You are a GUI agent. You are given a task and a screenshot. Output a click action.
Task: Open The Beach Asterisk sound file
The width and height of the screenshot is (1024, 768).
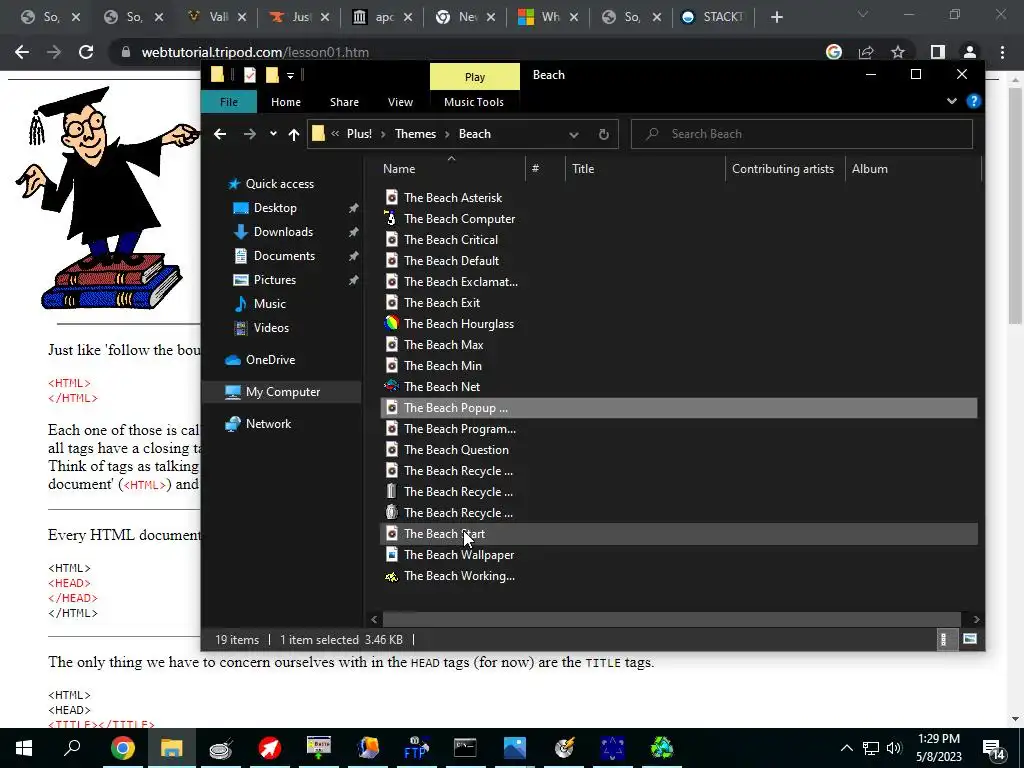pyautogui.click(x=452, y=197)
